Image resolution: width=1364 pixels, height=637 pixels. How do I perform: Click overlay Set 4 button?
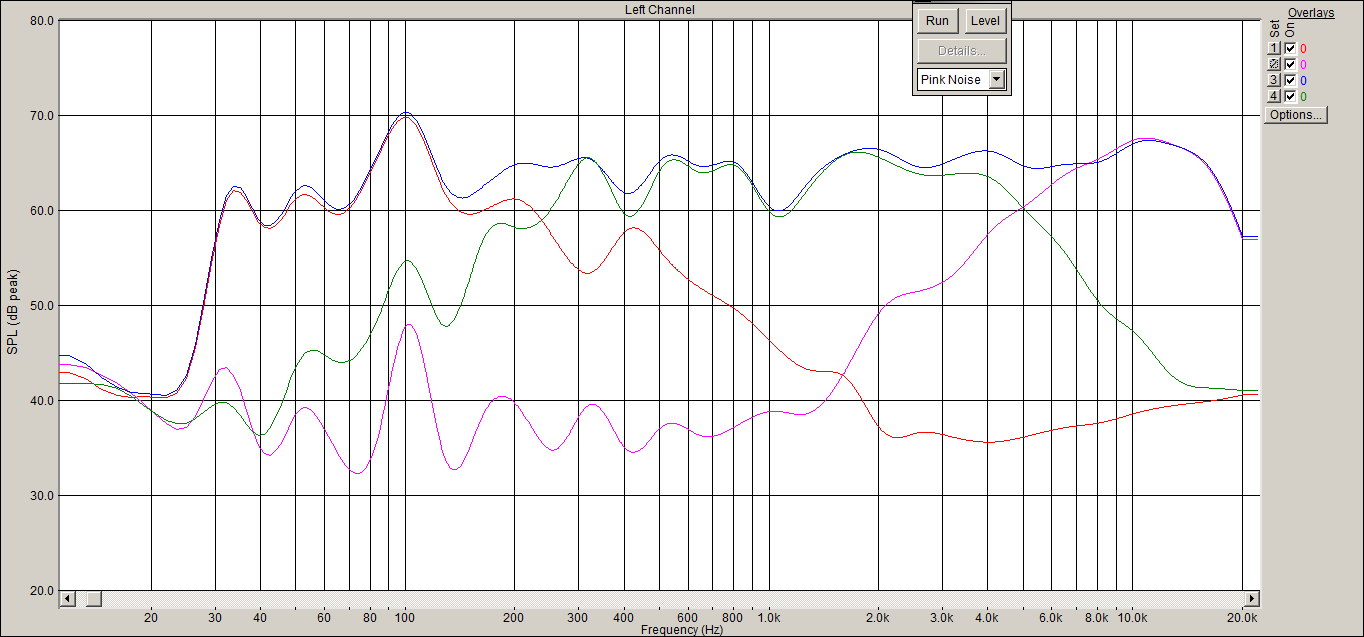[1274, 96]
